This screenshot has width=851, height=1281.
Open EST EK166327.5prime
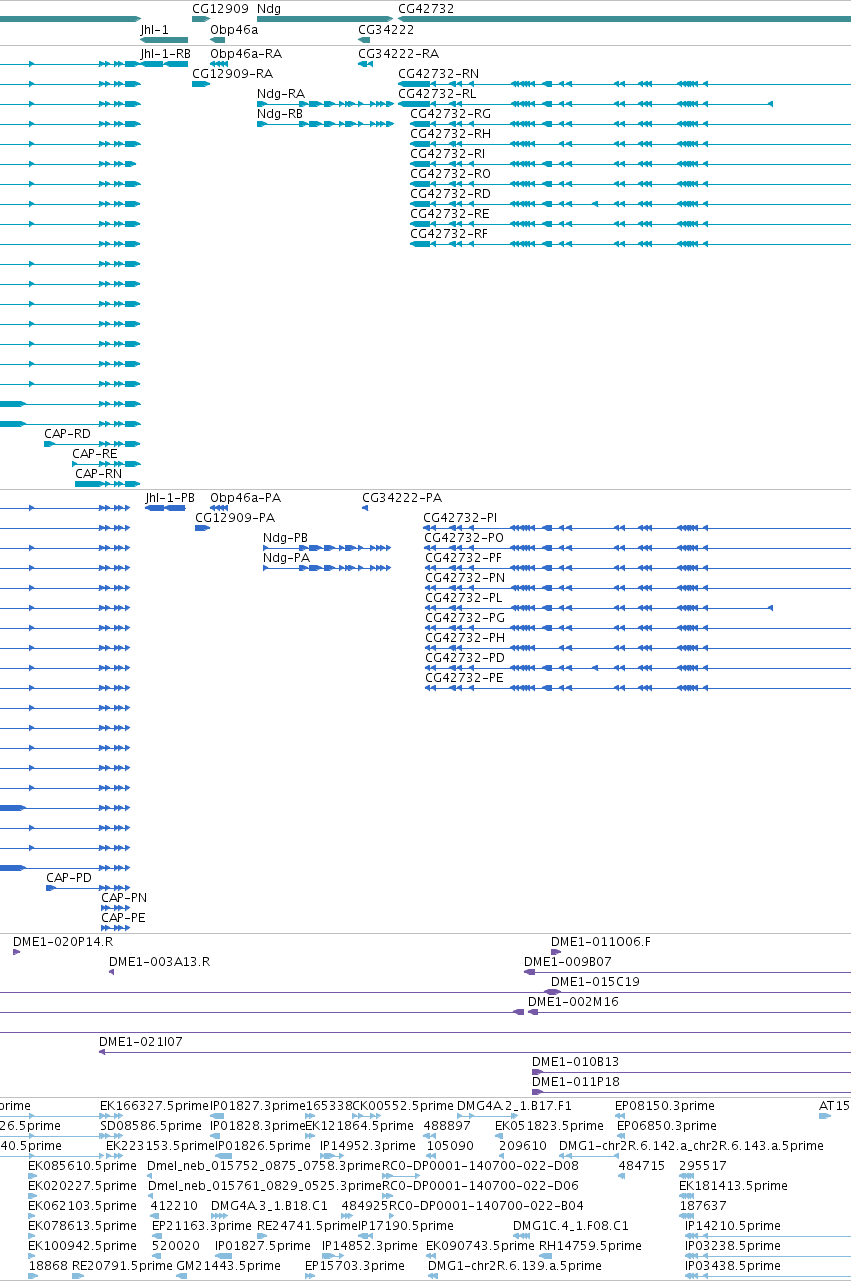click(154, 1106)
